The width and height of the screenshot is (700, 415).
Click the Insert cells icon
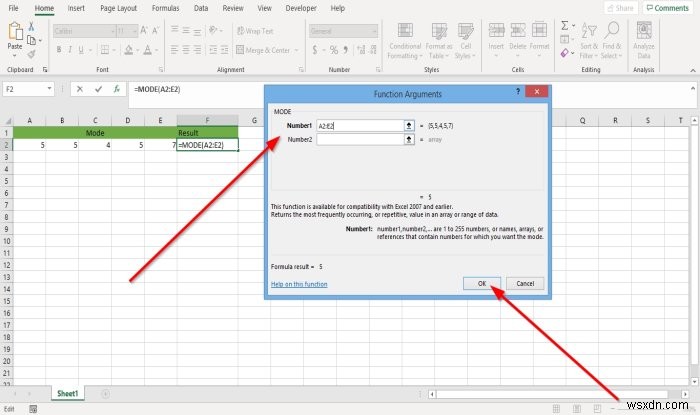pyautogui.click(x=496, y=30)
